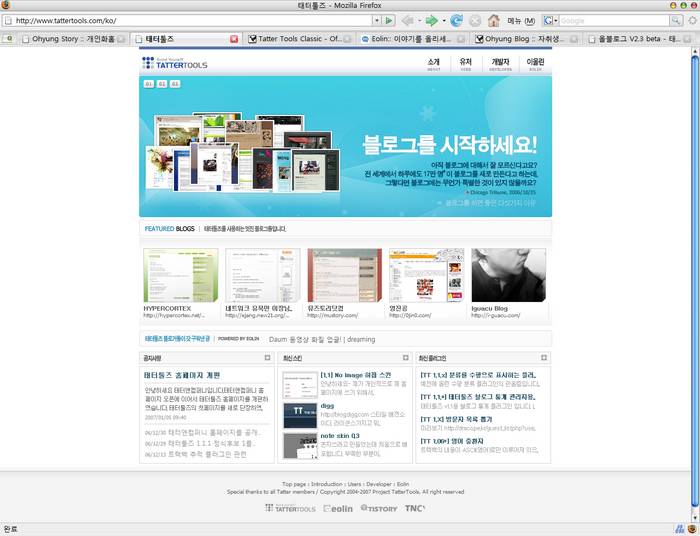Switch to the Ohyung Blog tab
Viewport: 700px width, 536px height.
coord(526,39)
